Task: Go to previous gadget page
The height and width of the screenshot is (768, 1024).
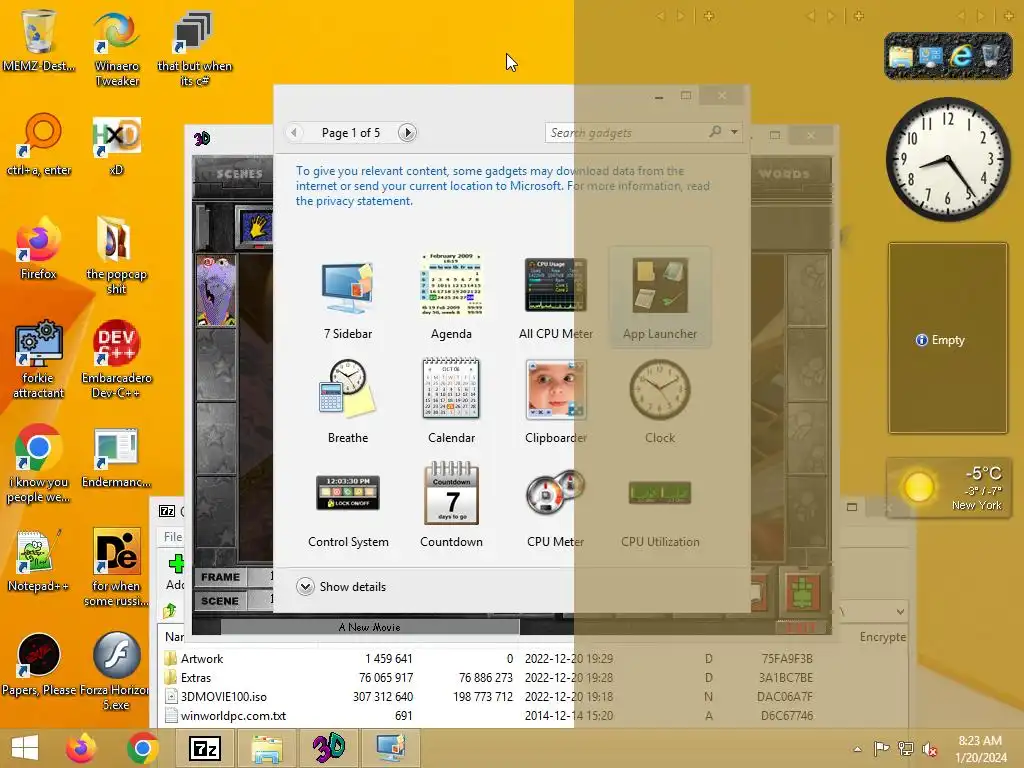Action: pos(294,133)
